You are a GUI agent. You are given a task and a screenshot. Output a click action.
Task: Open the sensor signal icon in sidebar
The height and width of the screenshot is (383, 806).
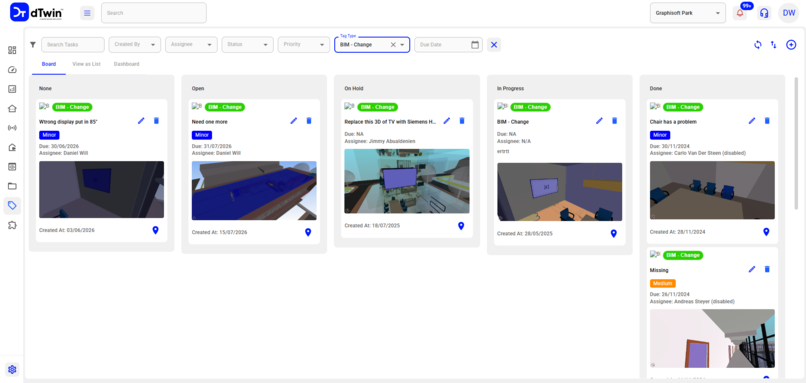tap(12, 128)
